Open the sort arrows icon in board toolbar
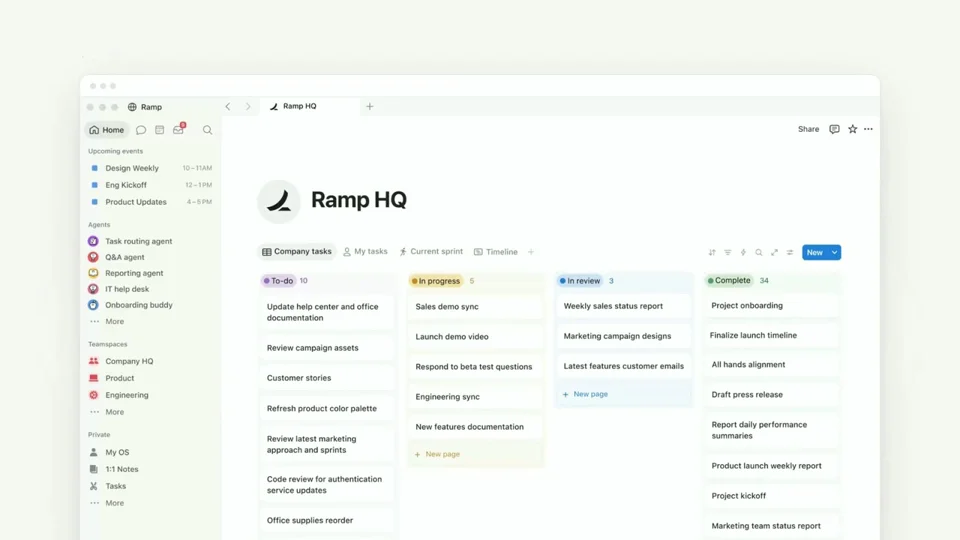The height and width of the screenshot is (540, 960). tap(712, 252)
